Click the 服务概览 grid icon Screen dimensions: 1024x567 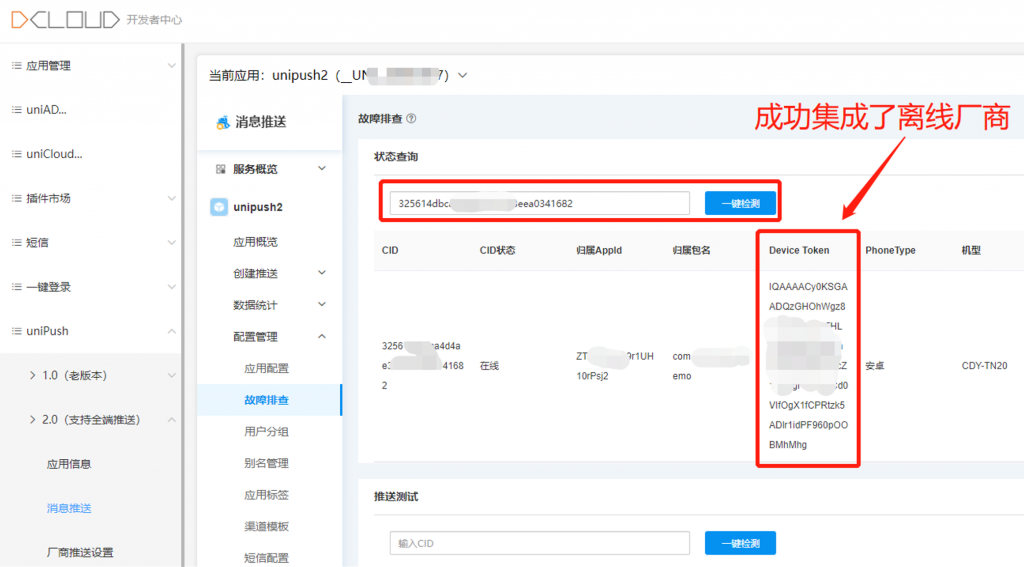[221, 169]
